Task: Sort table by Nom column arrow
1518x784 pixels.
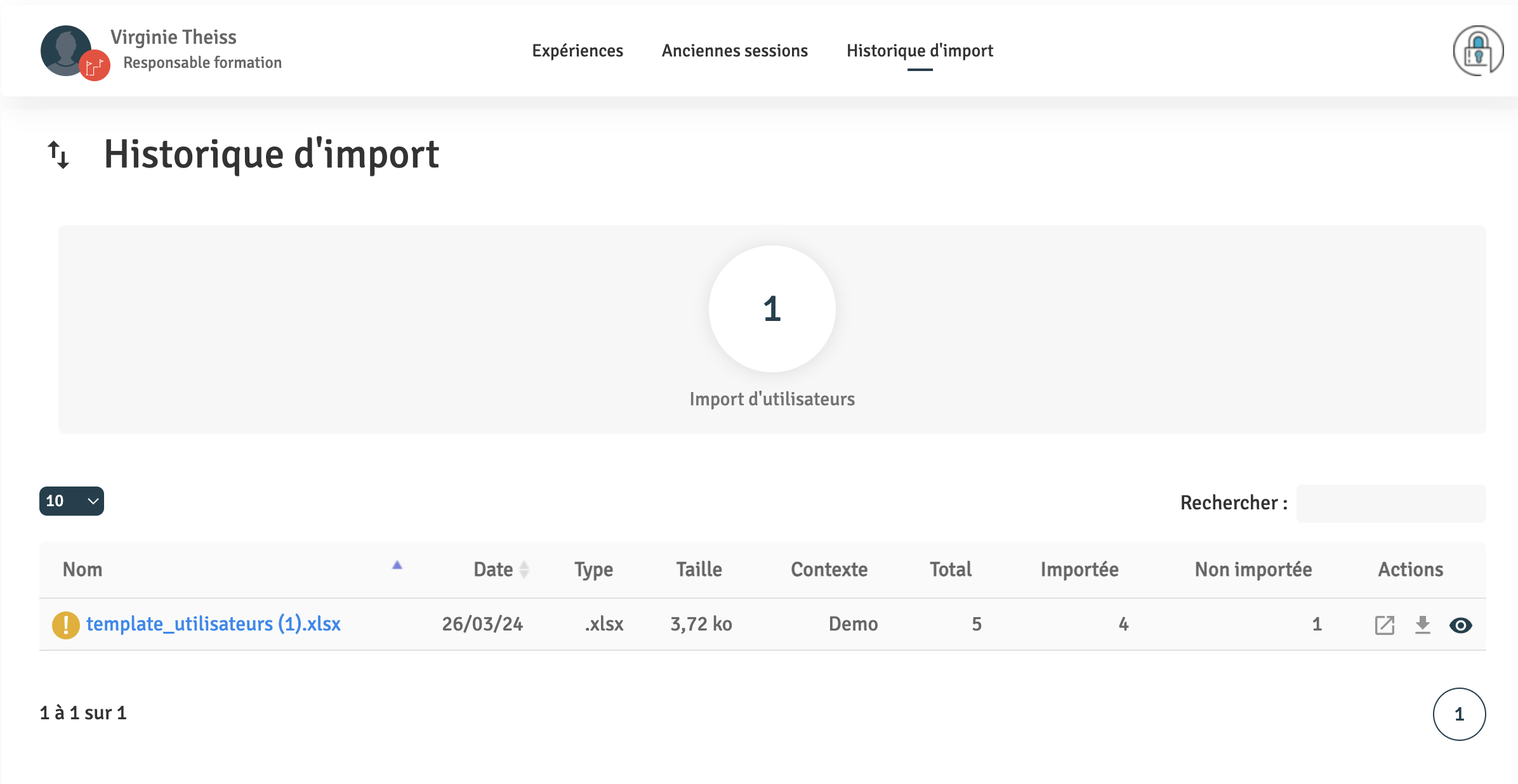Action: [397, 565]
